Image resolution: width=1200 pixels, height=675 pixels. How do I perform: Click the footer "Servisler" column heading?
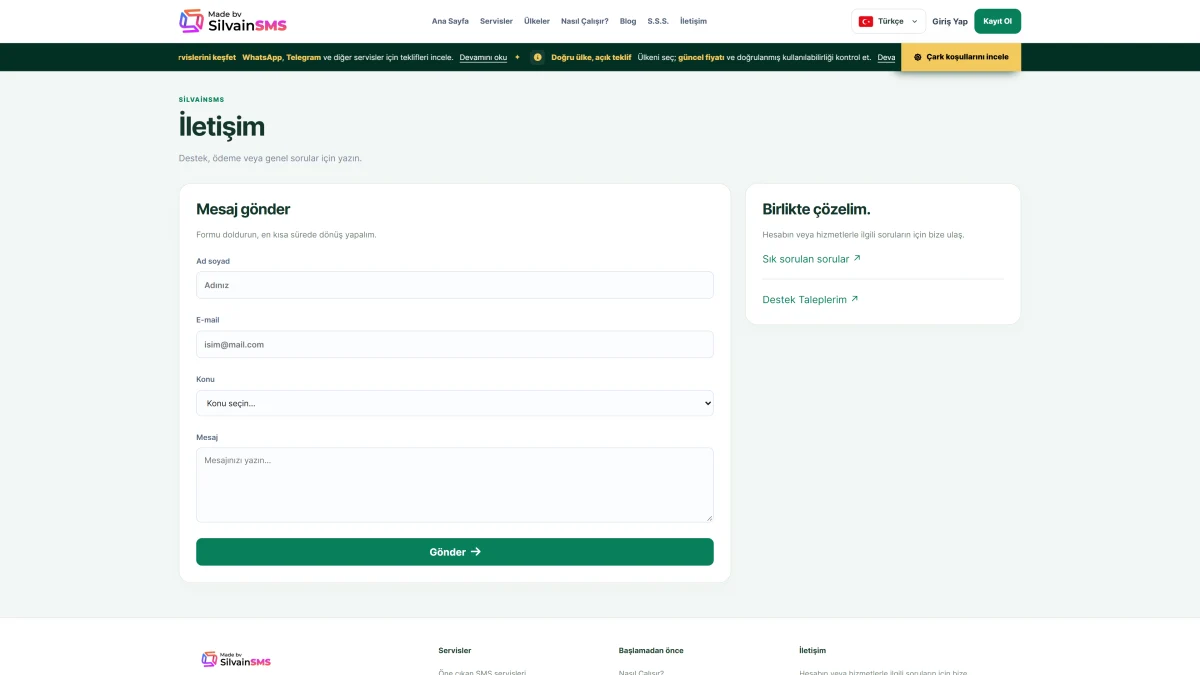click(455, 650)
